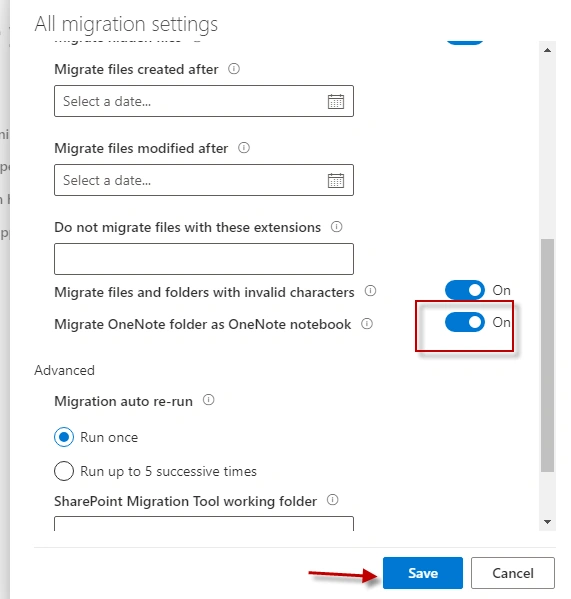Select the Run once radio option
This screenshot has width=571, height=599.
pyautogui.click(x=64, y=437)
